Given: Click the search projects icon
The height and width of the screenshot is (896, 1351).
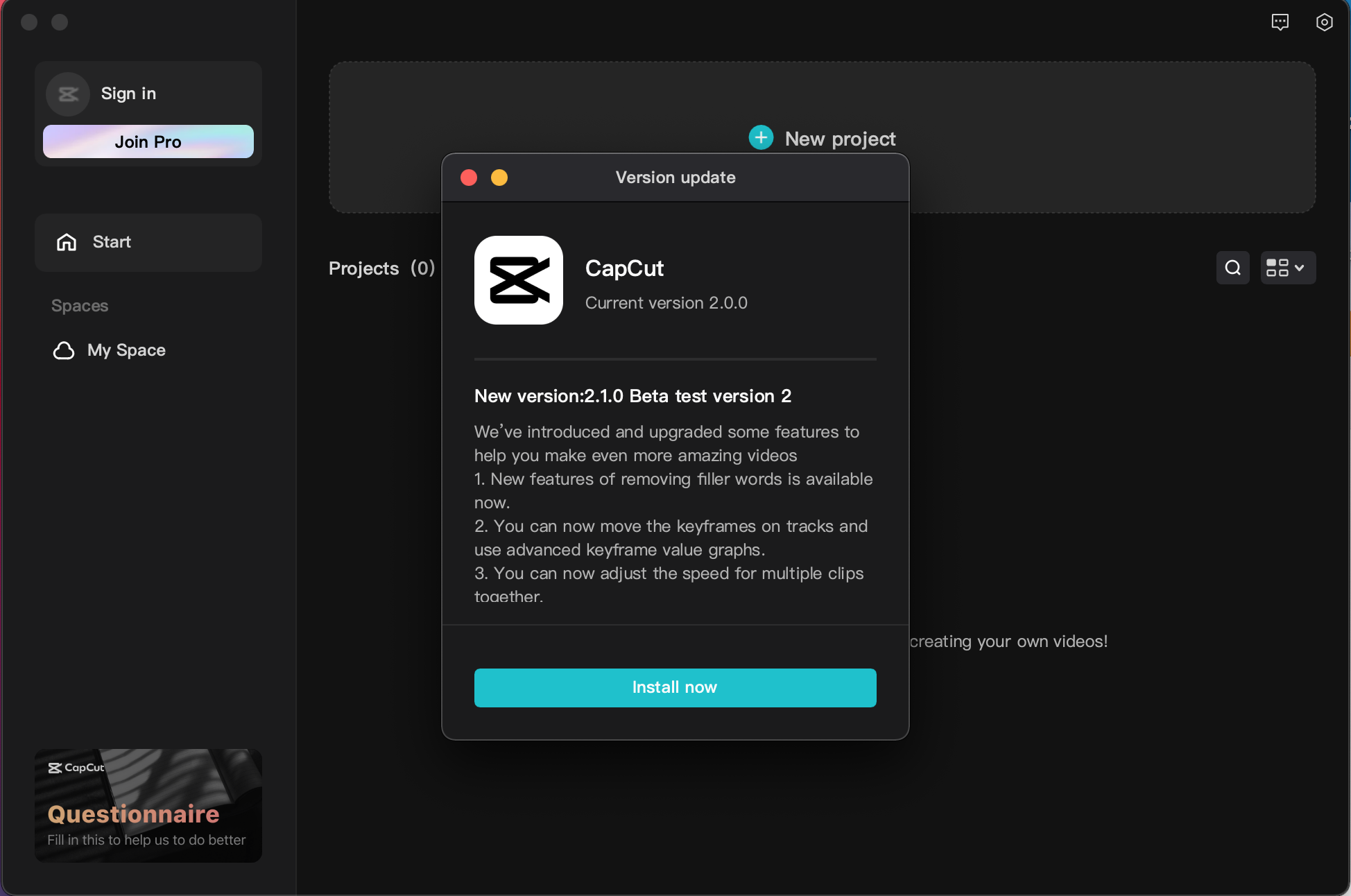Looking at the screenshot, I should point(1232,268).
